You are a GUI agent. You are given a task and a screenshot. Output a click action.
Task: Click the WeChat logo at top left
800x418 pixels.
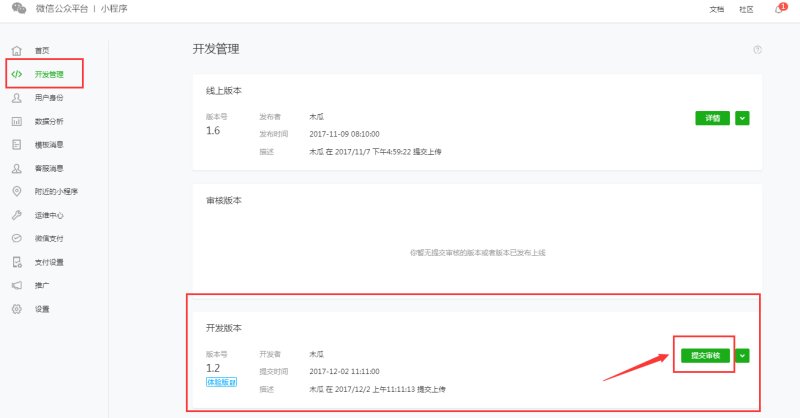(x=19, y=9)
